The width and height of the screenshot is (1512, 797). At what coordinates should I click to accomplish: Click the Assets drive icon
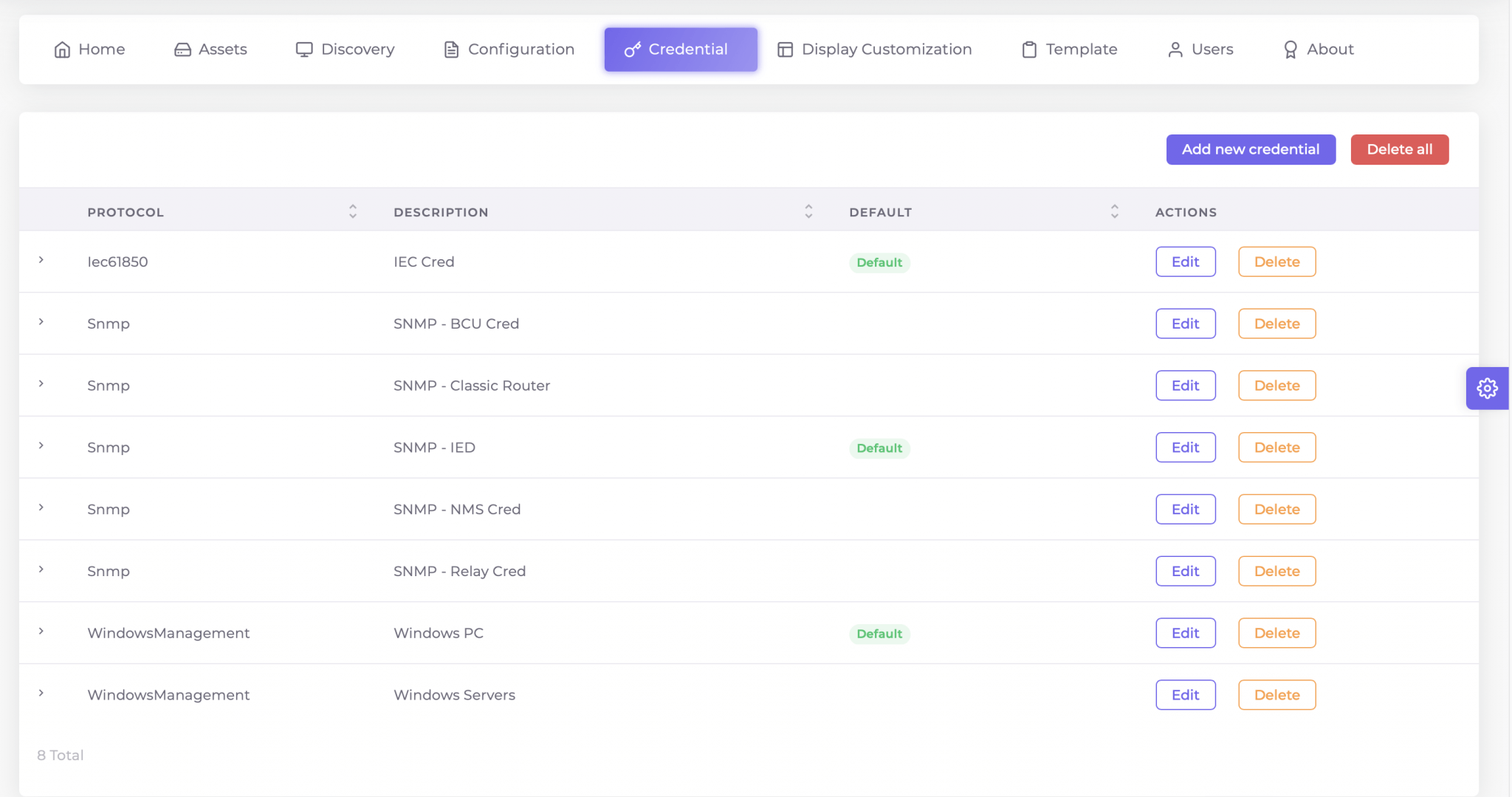[182, 49]
